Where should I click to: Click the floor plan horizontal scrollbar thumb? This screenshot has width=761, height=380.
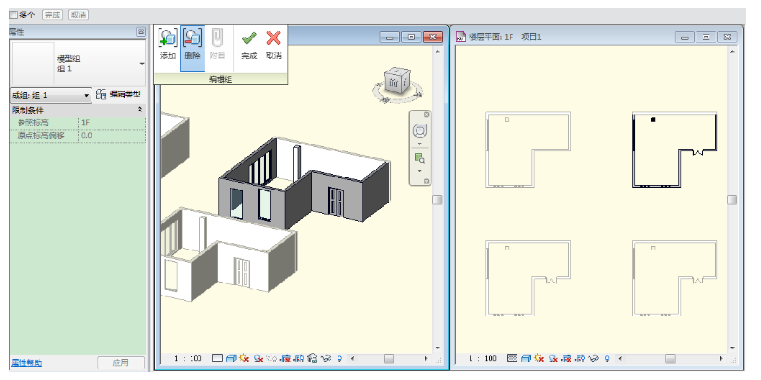[670, 359]
